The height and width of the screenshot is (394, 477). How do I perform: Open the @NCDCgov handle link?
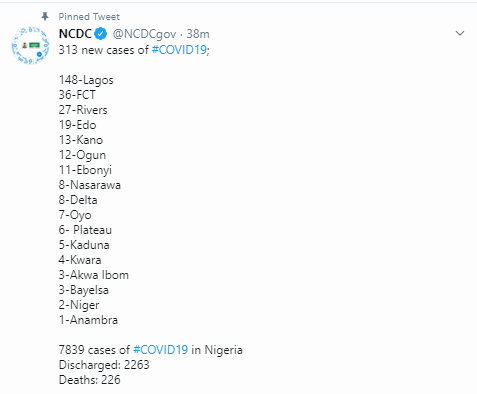144,34
